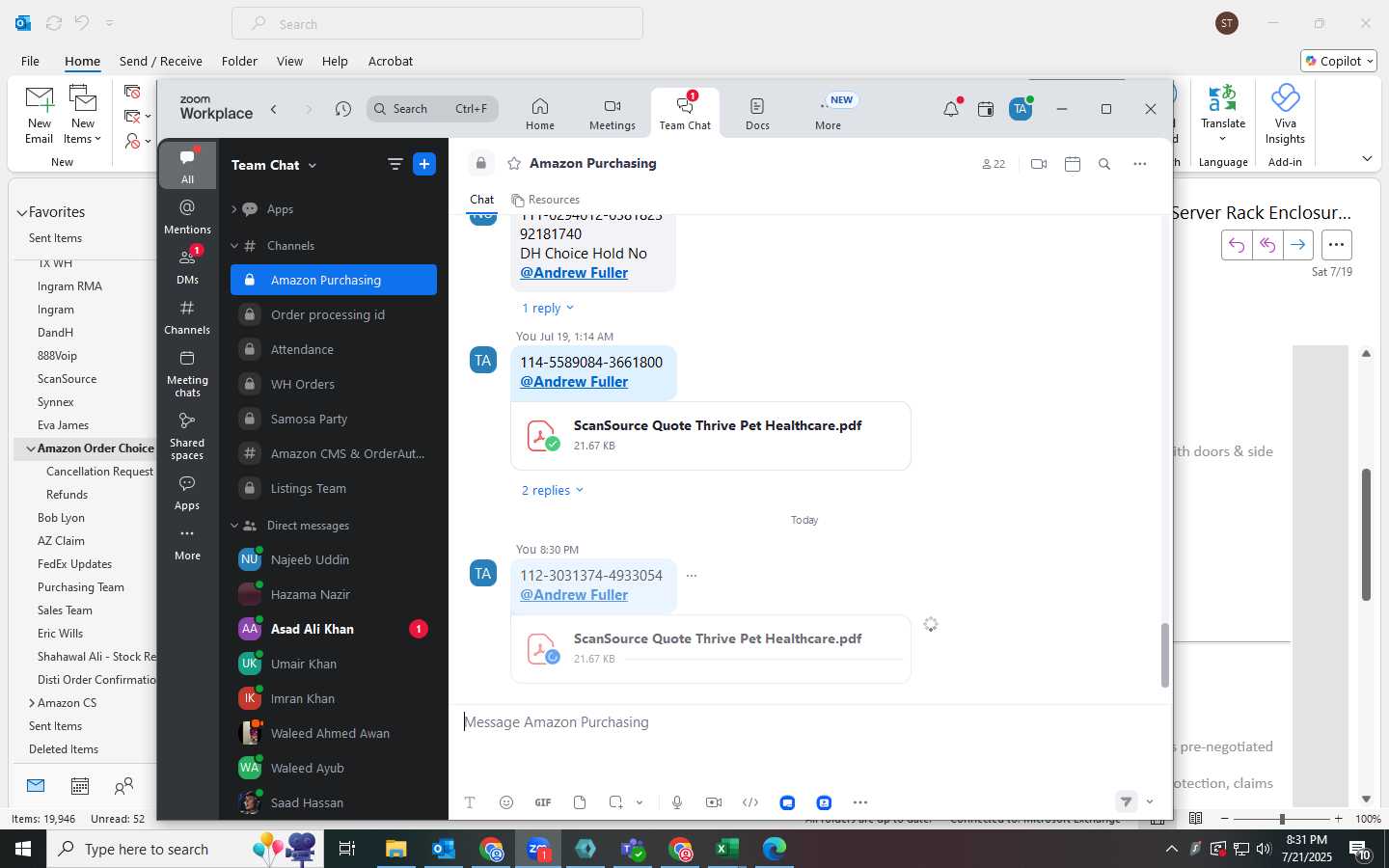The height and width of the screenshot is (868, 1389).
Task: Open Team Chat dropdown menu
Action: coord(274,165)
